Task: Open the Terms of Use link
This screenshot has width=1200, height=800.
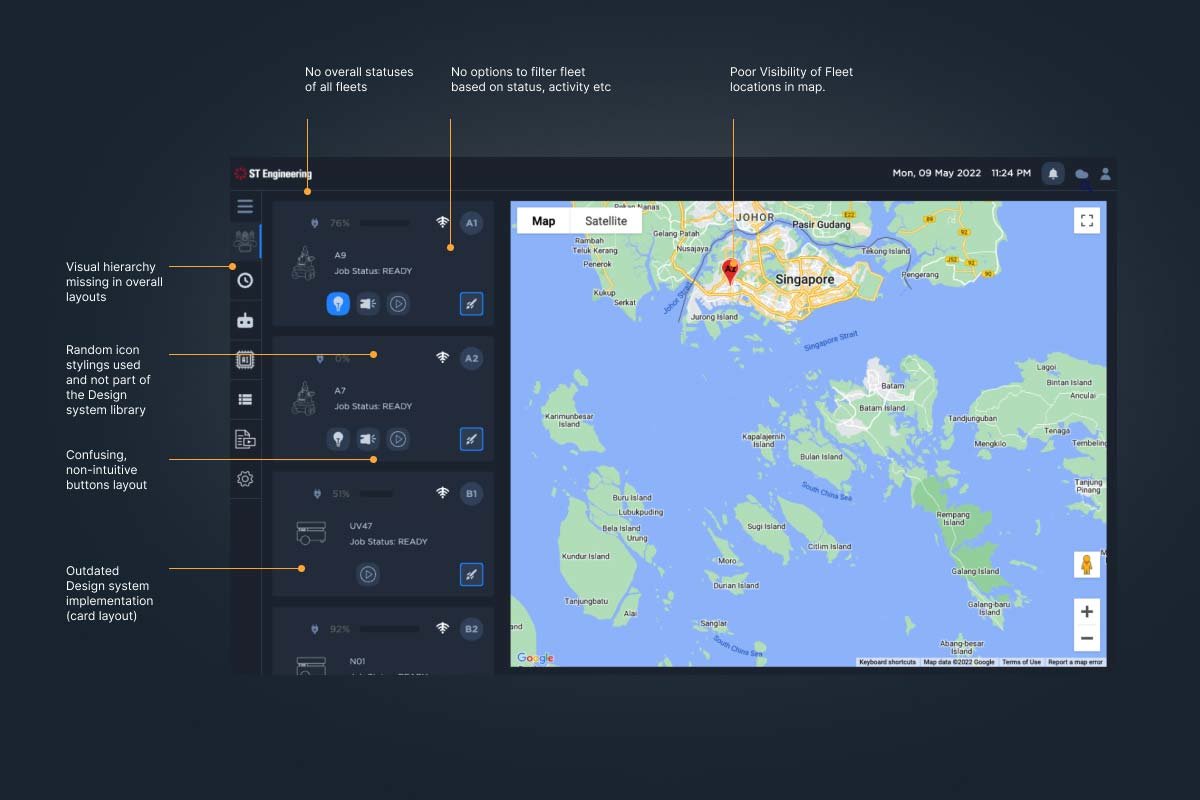Action: (1021, 662)
